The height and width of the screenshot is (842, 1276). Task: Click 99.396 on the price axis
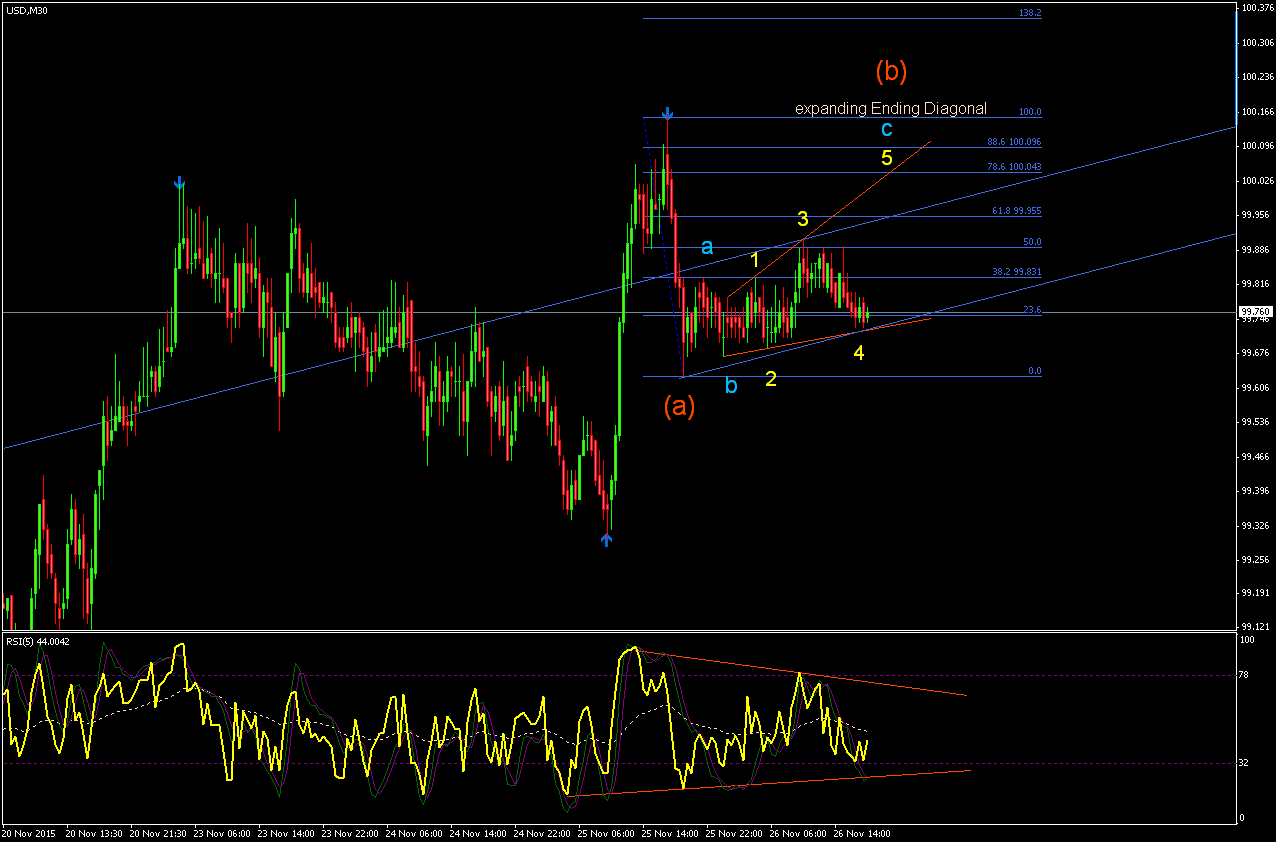pyautogui.click(x=1254, y=491)
